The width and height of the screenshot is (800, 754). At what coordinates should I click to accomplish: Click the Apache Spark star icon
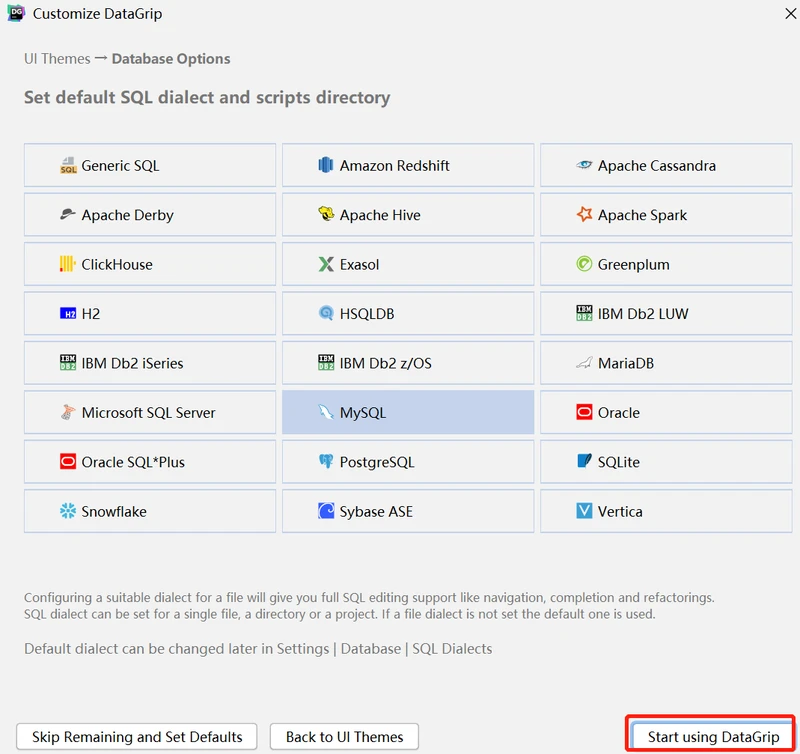pos(584,214)
